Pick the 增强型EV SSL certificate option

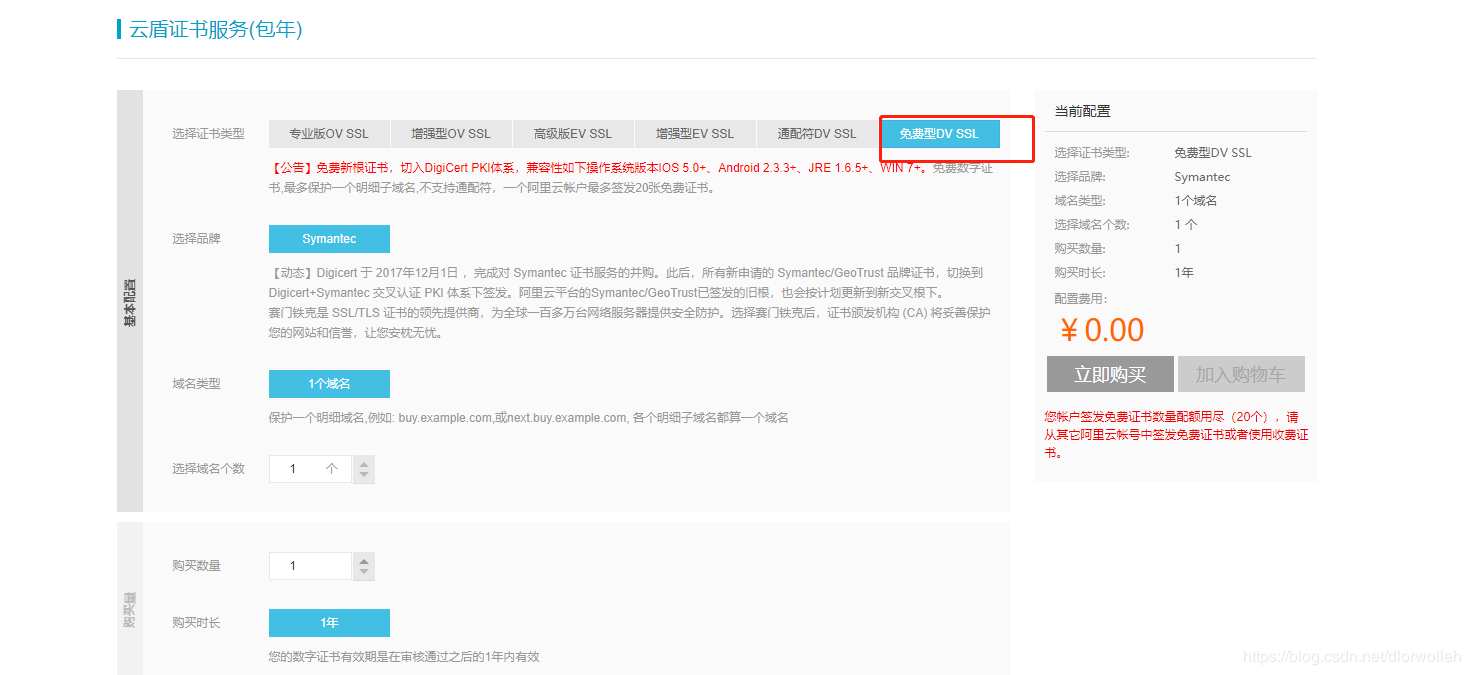click(x=695, y=134)
